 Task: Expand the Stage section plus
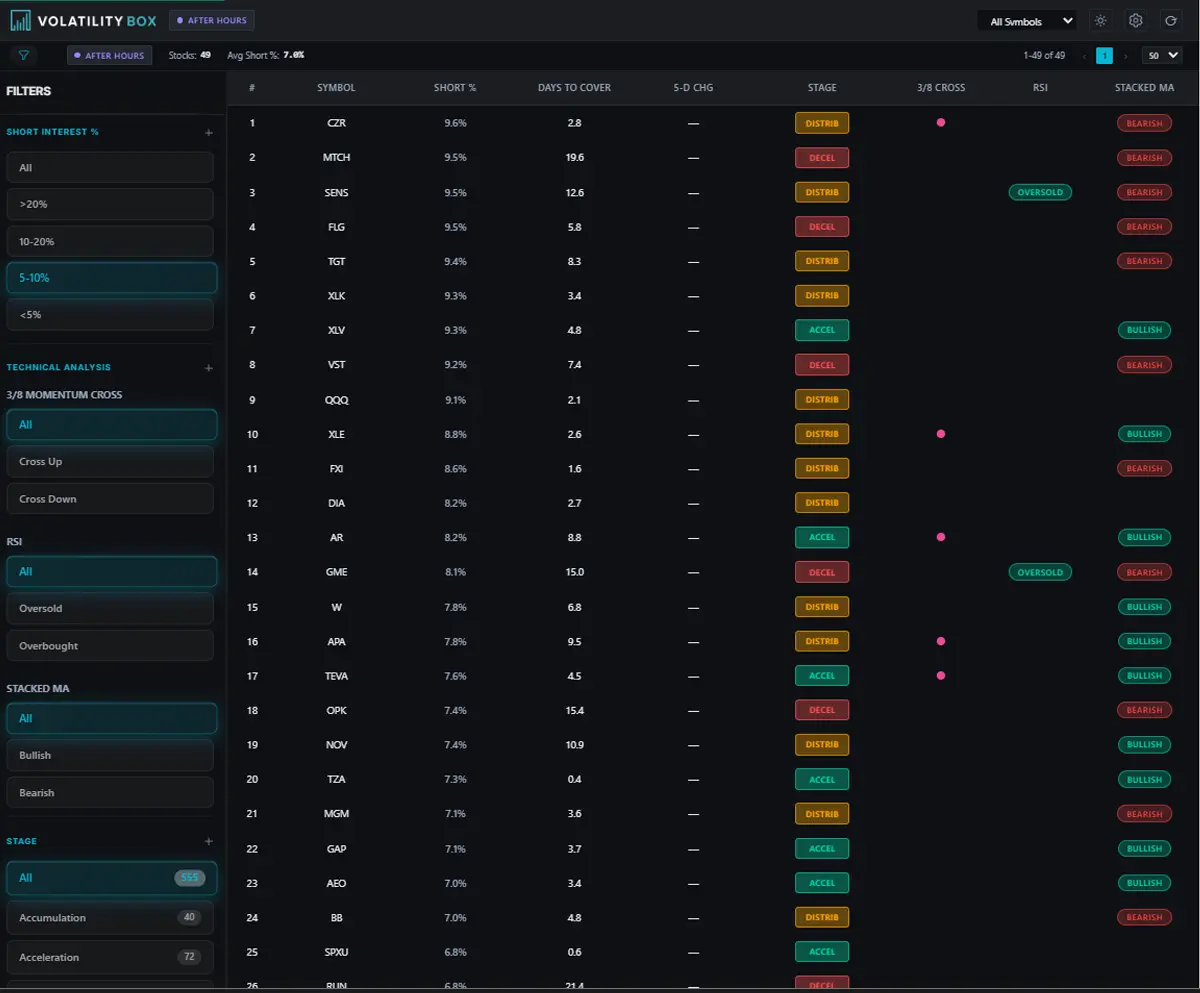pyautogui.click(x=209, y=842)
